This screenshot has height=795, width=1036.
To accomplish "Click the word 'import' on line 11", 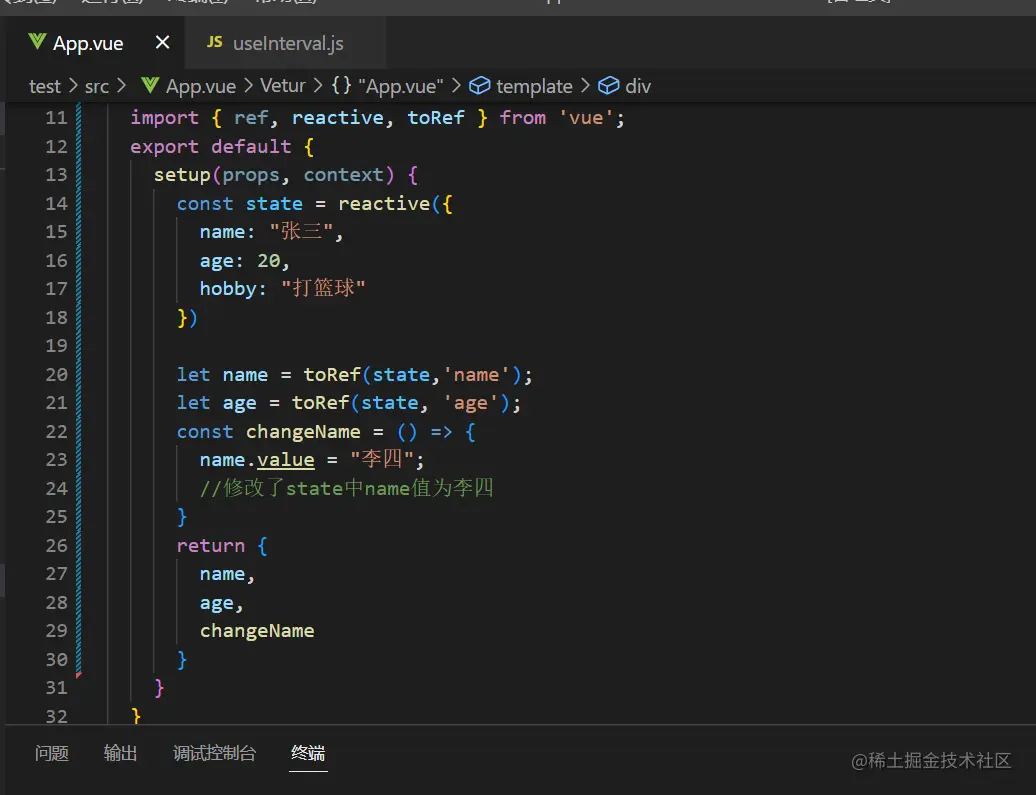I will [x=165, y=118].
